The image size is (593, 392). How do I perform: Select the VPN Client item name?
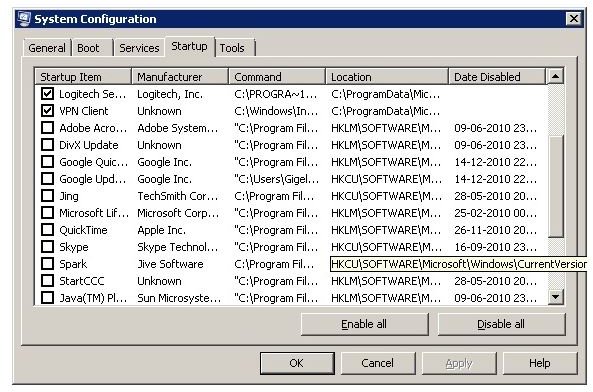point(84,111)
